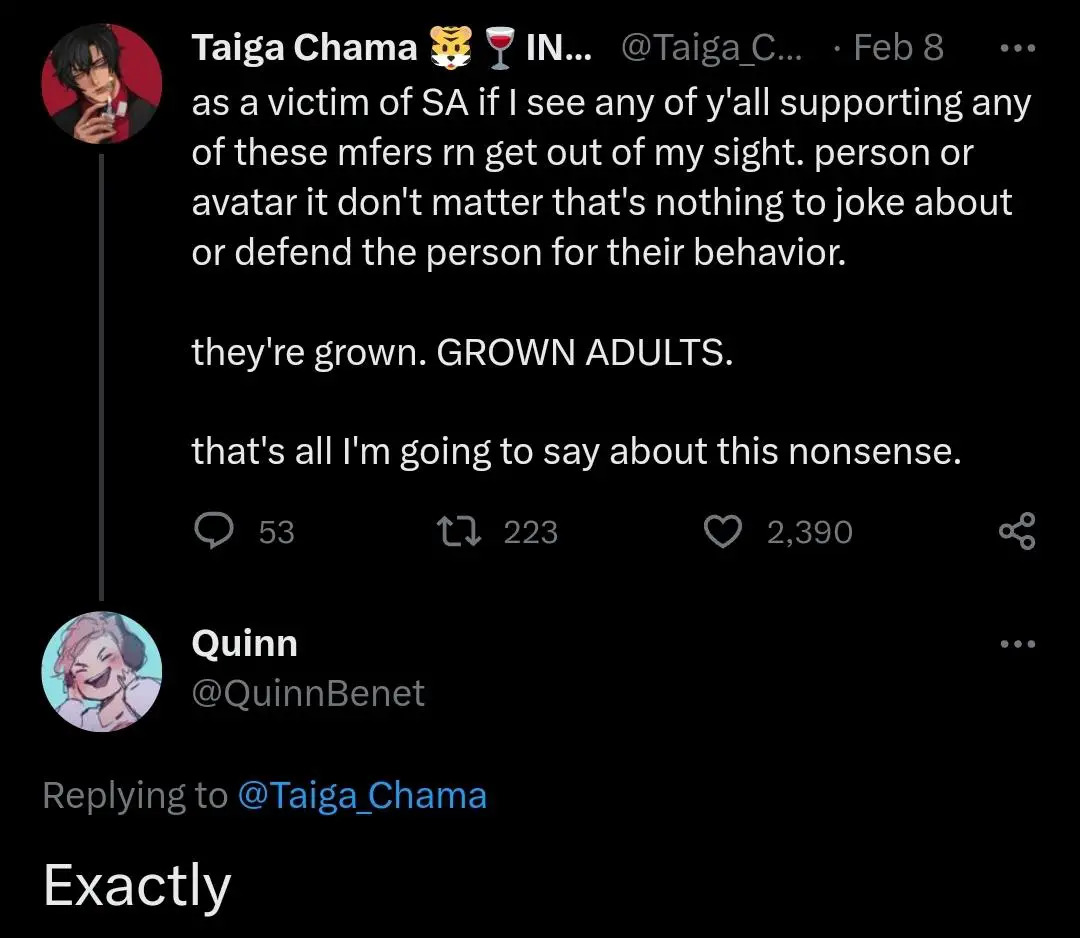Click the tiger emoji in display name
The width and height of the screenshot is (1080, 938).
[x=451, y=48]
